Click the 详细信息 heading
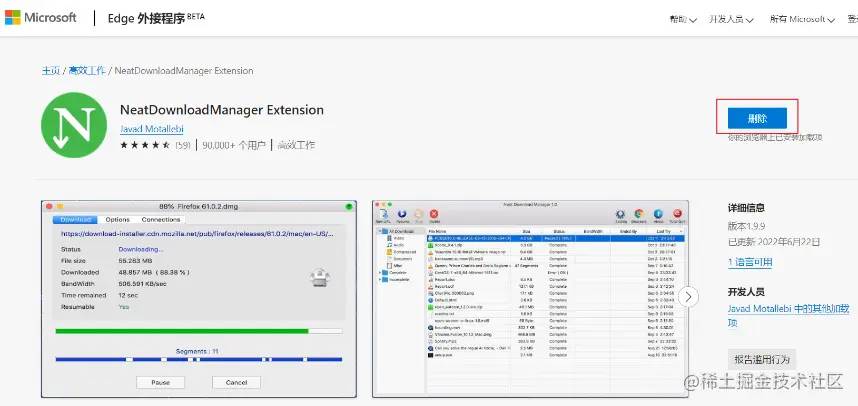Viewport: 858px width, 406px height. tap(746, 208)
